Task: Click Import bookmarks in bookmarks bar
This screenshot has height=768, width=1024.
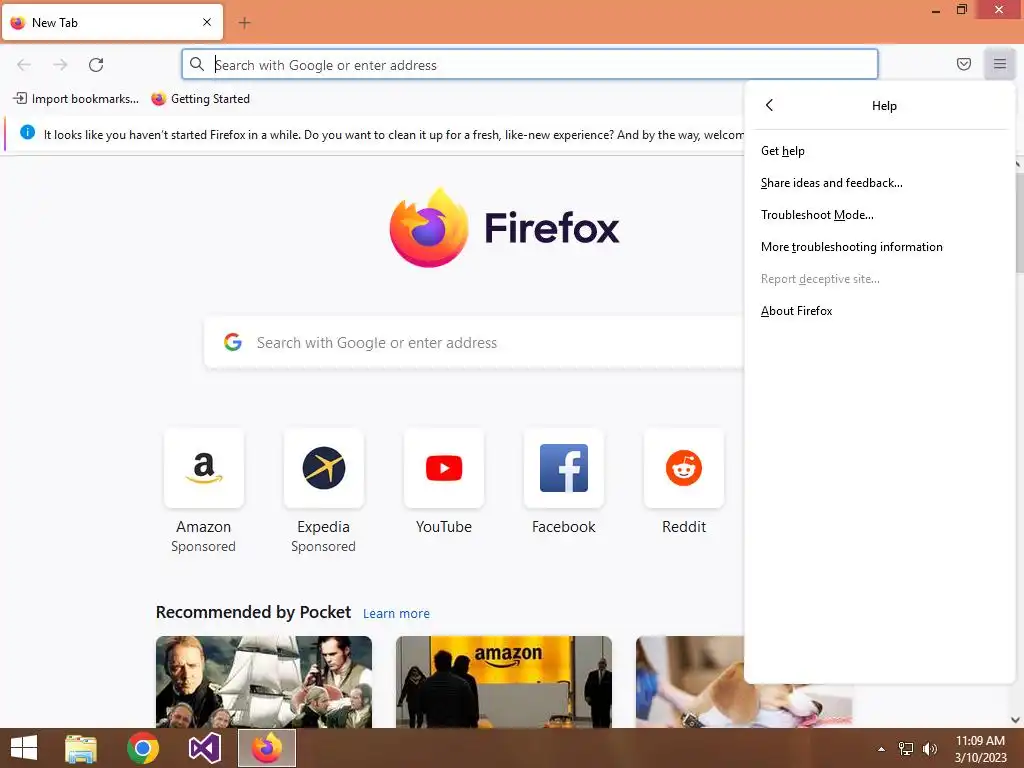Action: [76, 99]
